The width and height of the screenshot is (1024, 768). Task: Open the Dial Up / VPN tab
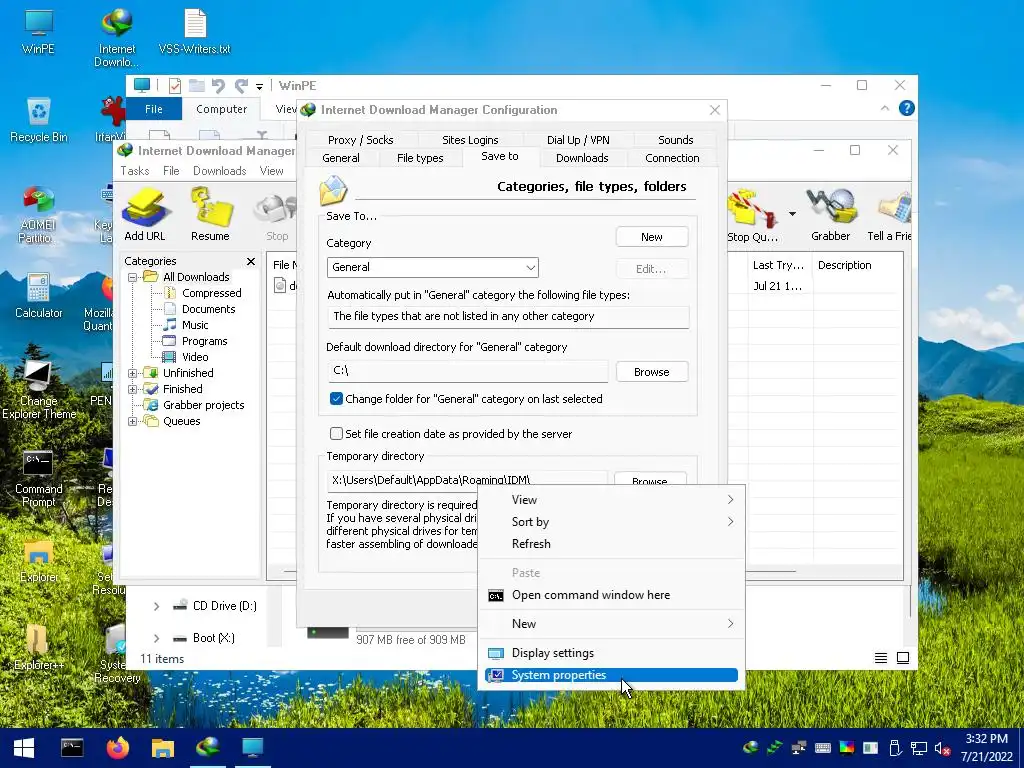pyautogui.click(x=578, y=140)
